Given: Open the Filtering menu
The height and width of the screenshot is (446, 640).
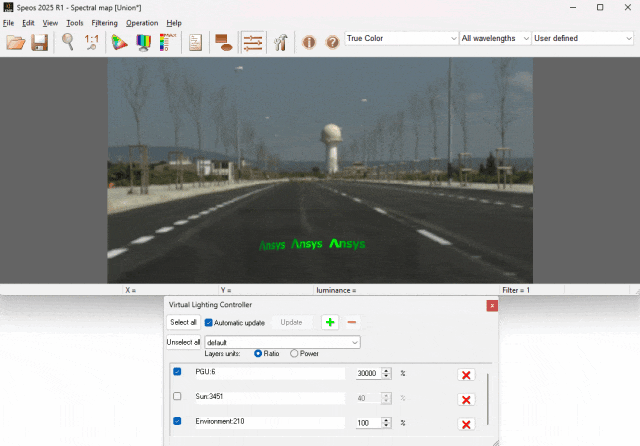Looking at the screenshot, I should tap(104, 22).
